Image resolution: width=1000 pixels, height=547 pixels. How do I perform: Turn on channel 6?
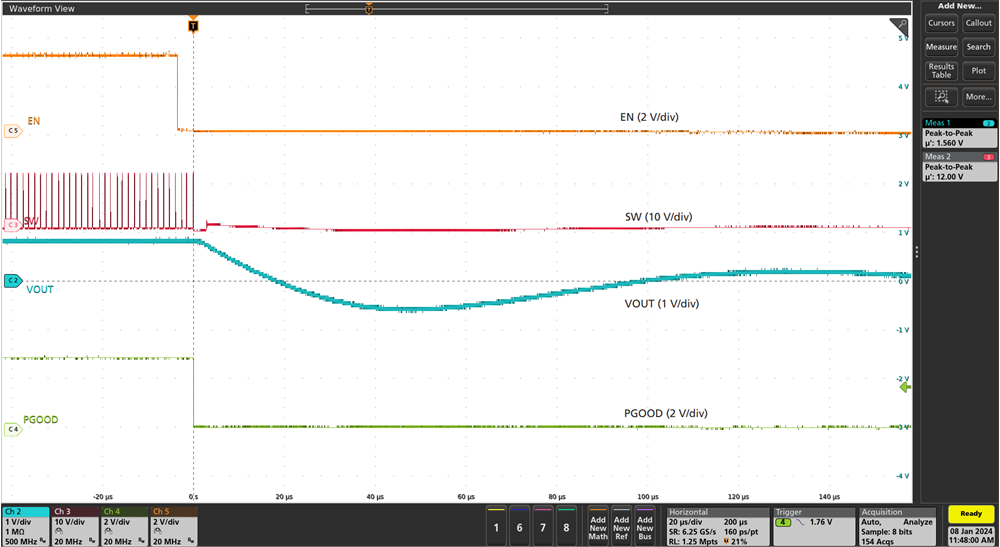point(519,525)
